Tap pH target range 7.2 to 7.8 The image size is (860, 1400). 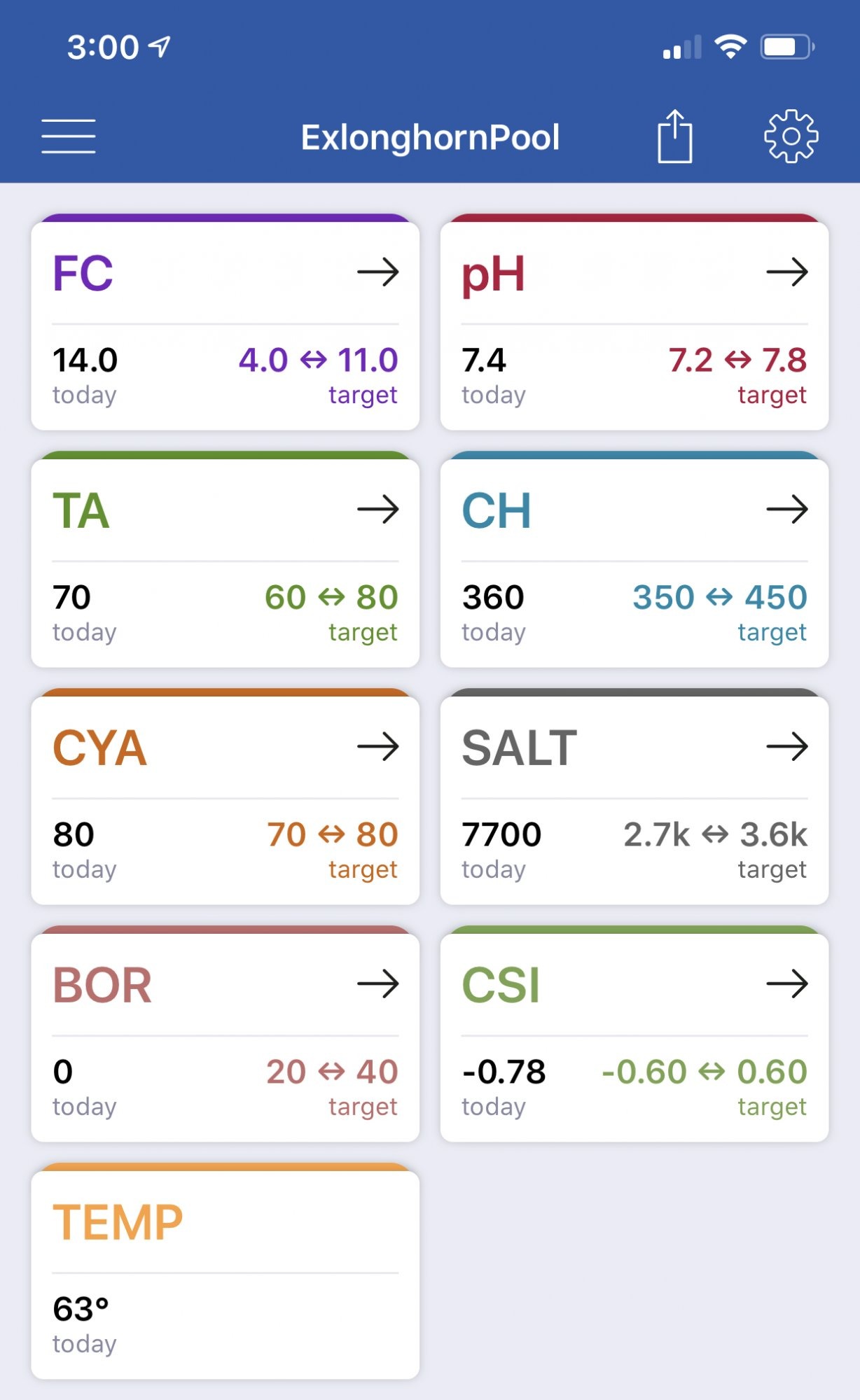pos(737,360)
